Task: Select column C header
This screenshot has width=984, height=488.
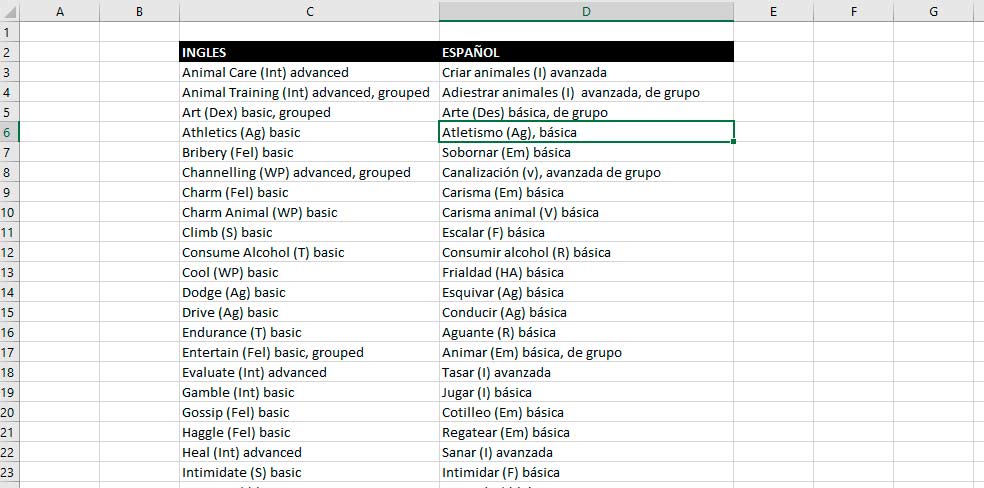Action: (x=309, y=11)
